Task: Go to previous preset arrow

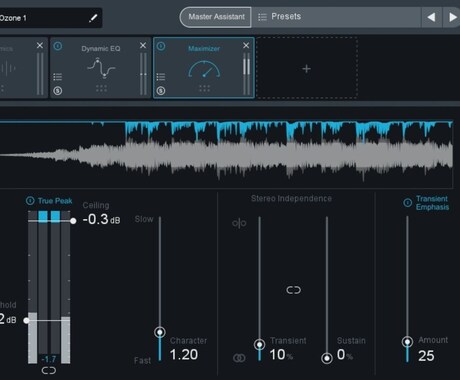Action: click(x=431, y=17)
